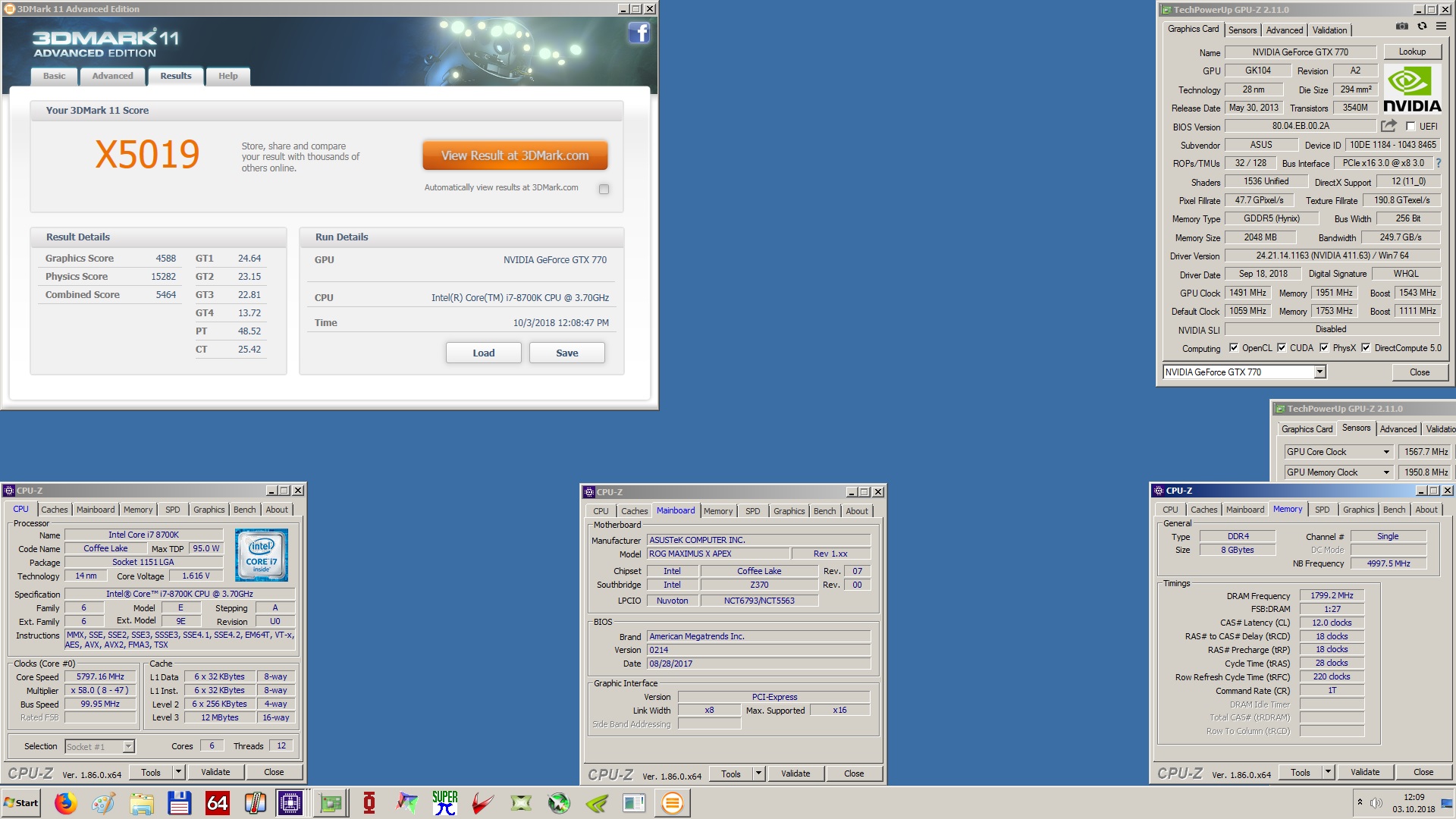Click the Close button in the top GPU-Z window
This screenshot has width=1456, height=819.
click(1420, 372)
